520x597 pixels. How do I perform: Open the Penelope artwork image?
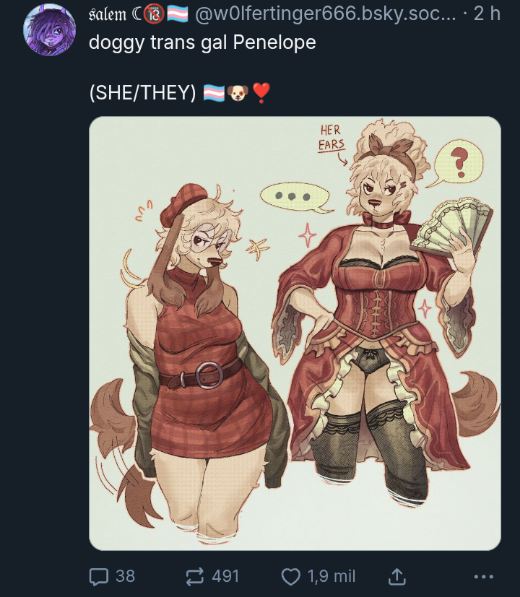[x=295, y=333]
